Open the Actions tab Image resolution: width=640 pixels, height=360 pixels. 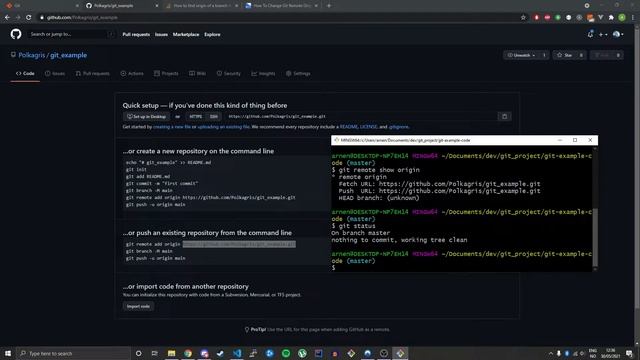[x=132, y=73]
